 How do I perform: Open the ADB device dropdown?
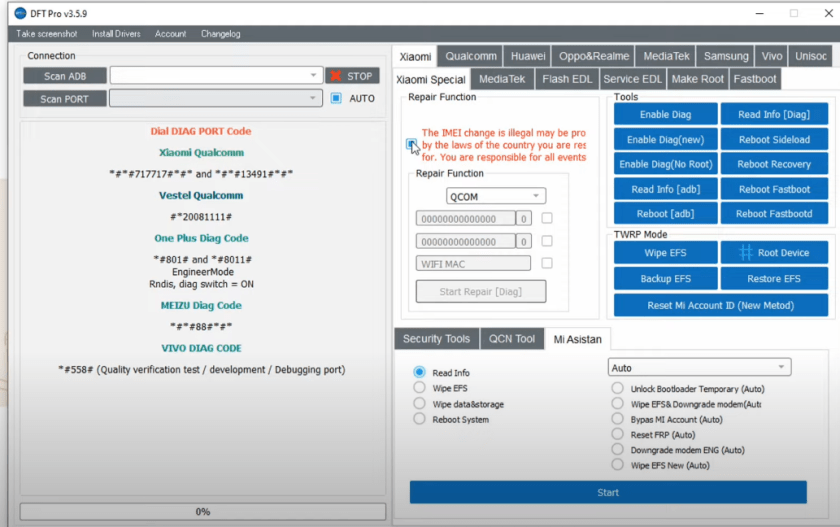pyautogui.click(x=216, y=76)
